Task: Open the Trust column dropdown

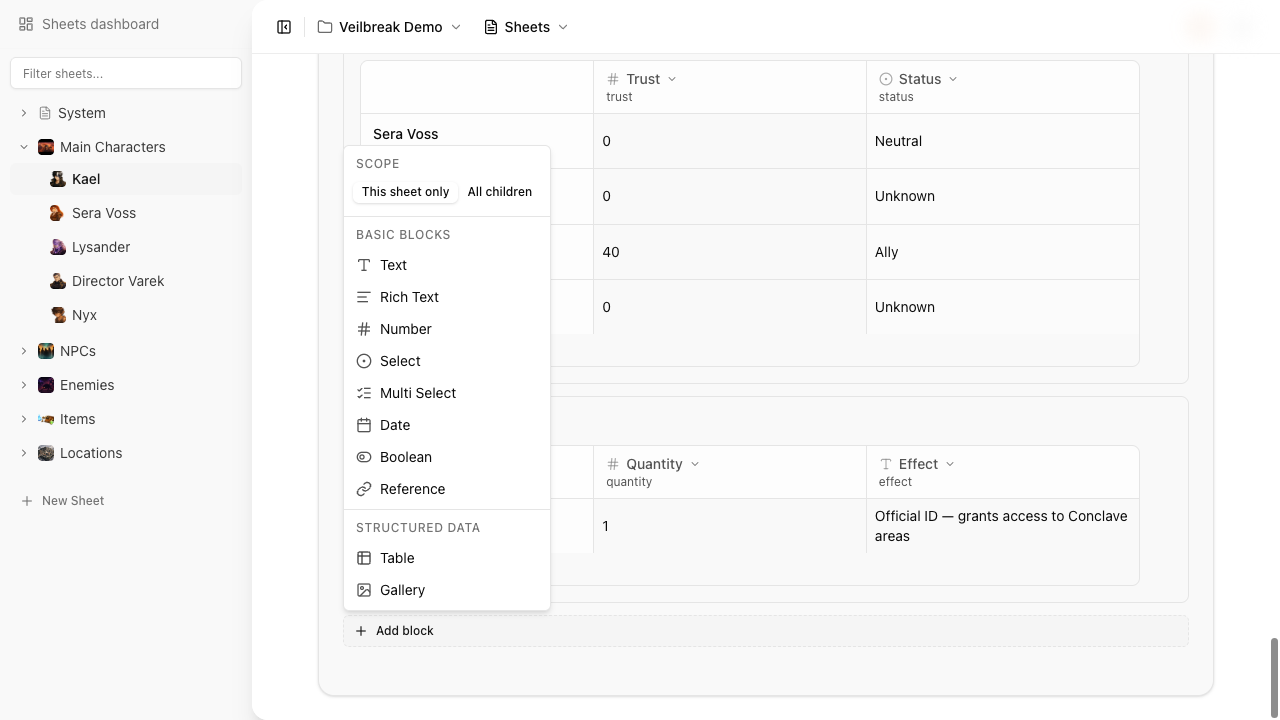Action: click(672, 79)
